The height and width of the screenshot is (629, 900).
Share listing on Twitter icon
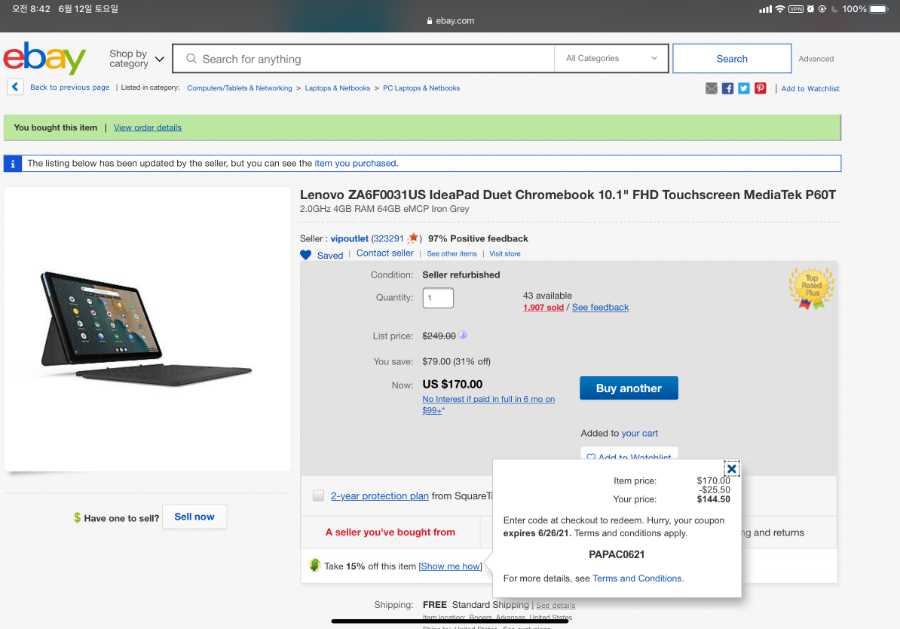pos(744,88)
